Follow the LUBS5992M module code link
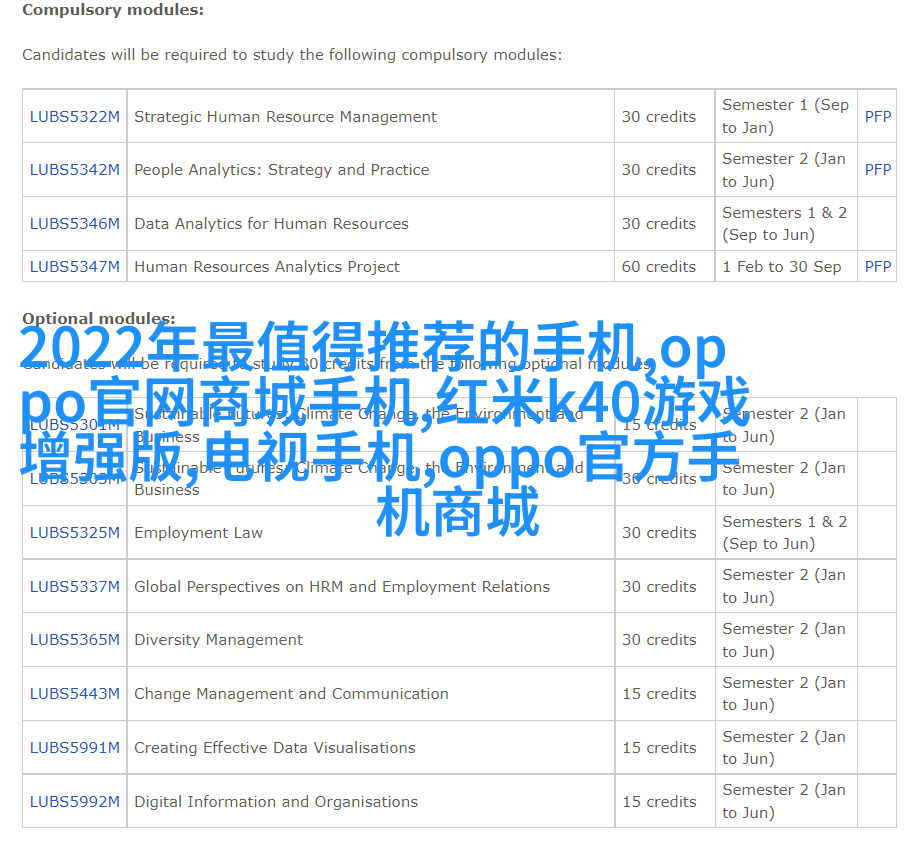This screenshot has height=845, width=916. [x=75, y=802]
